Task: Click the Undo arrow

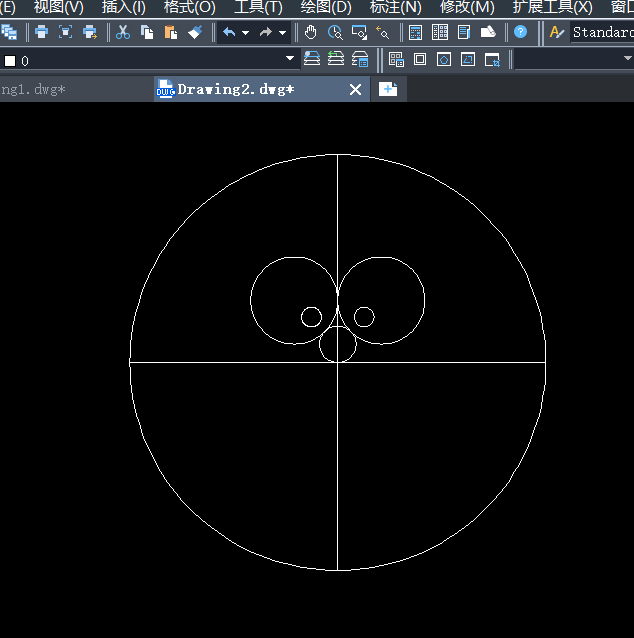Action: 229,32
